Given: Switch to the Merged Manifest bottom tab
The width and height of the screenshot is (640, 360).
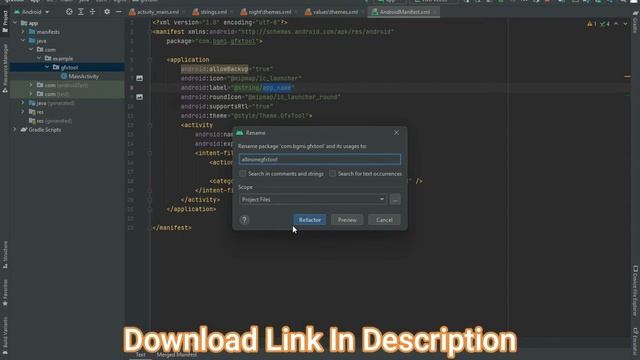Looking at the screenshot, I should click(177, 355).
